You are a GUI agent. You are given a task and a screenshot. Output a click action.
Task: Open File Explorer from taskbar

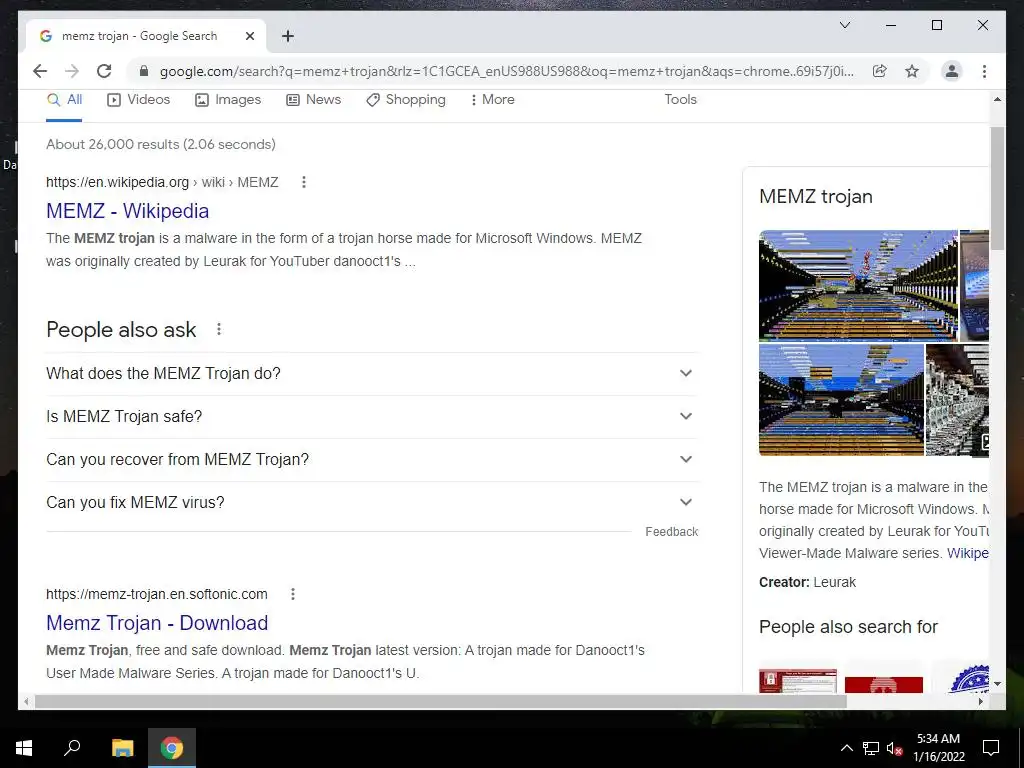point(122,748)
